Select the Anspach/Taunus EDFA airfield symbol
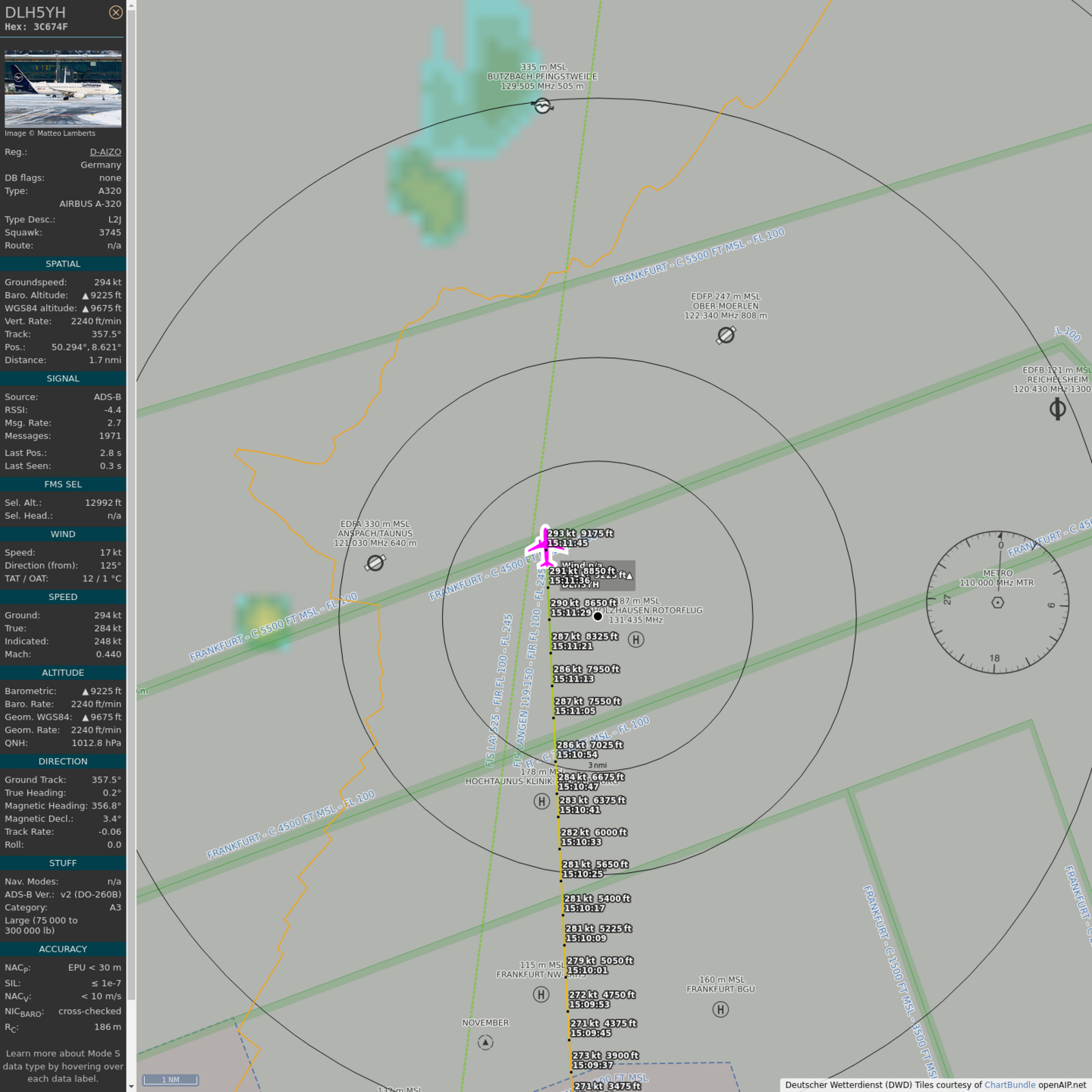 coord(375,563)
